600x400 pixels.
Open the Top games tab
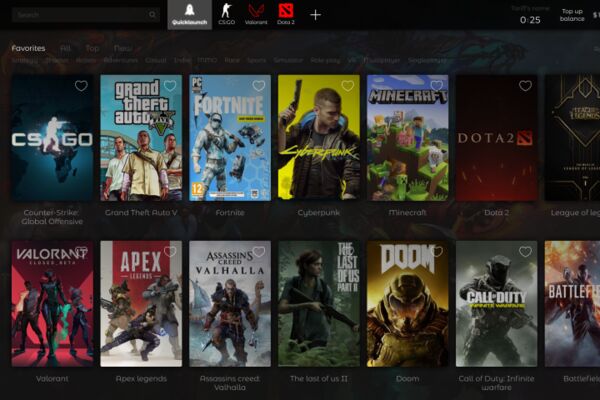pos(92,48)
